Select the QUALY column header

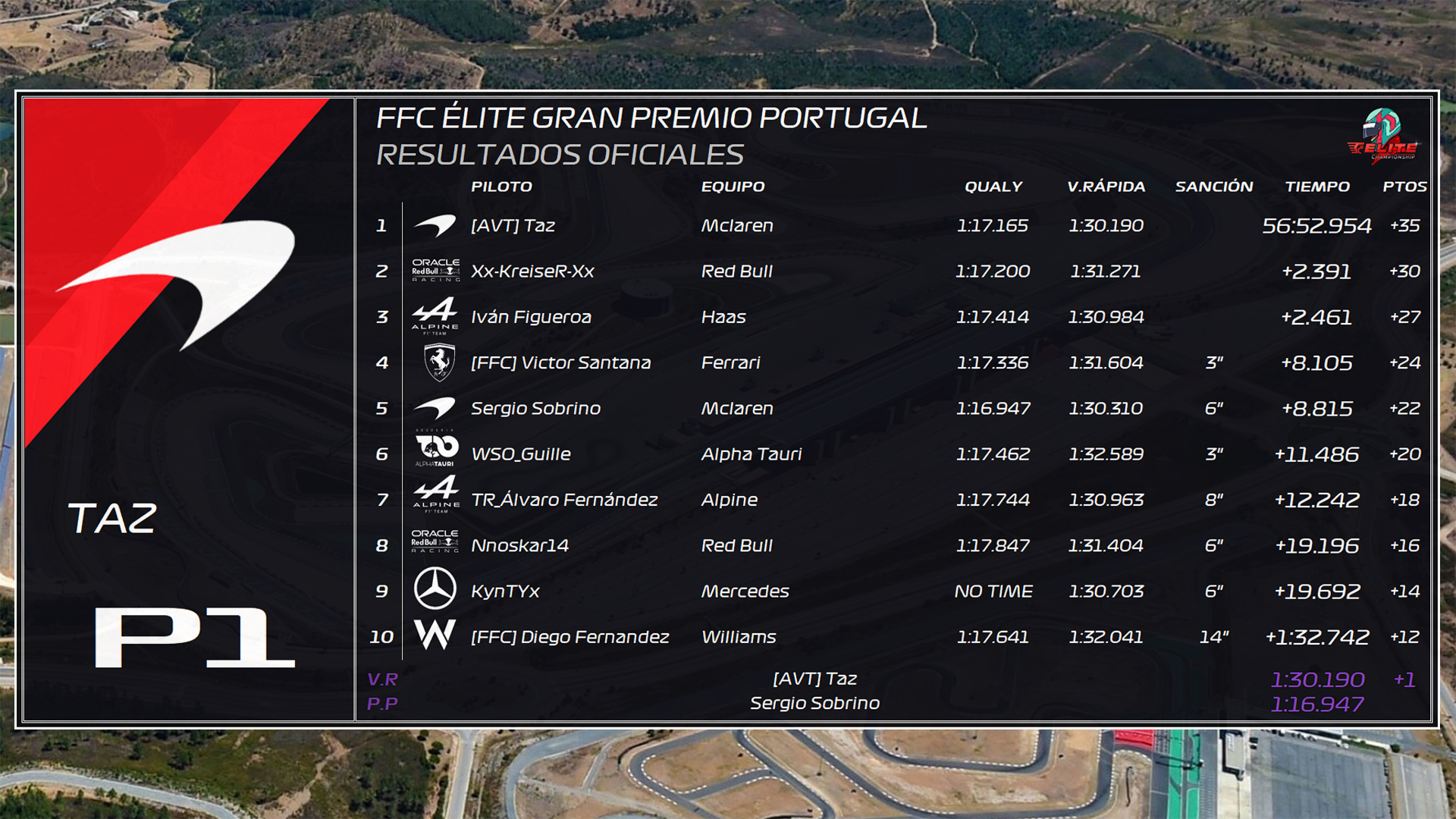click(993, 187)
